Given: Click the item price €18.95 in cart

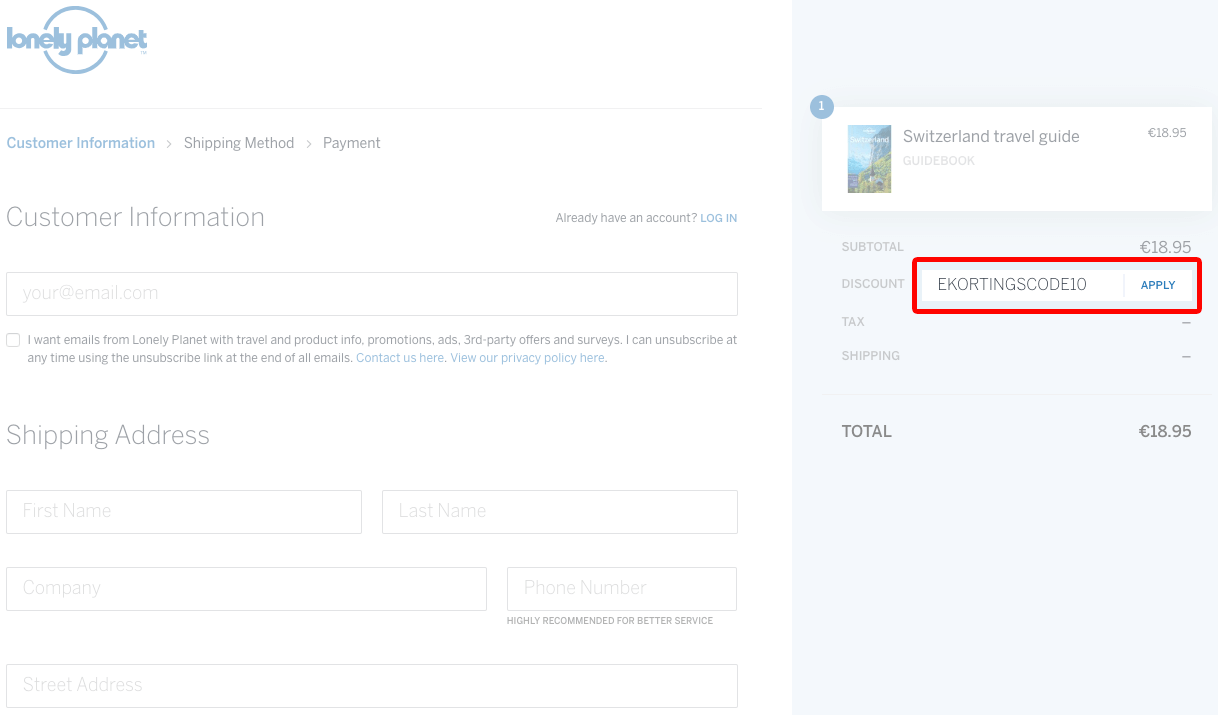Looking at the screenshot, I should point(1167,133).
